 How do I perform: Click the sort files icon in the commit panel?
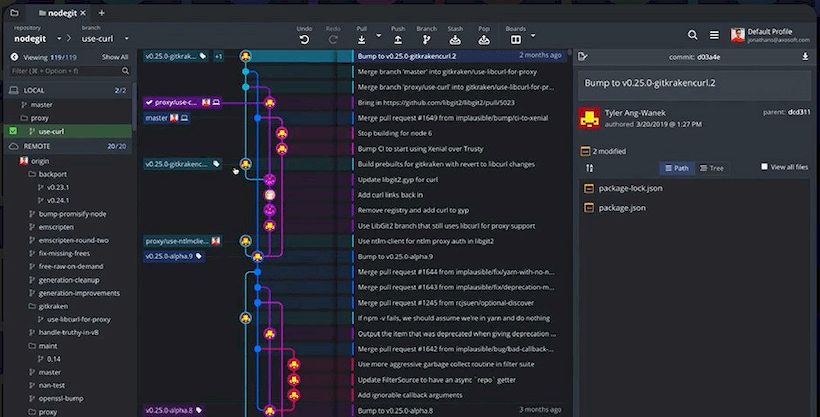[x=589, y=168]
